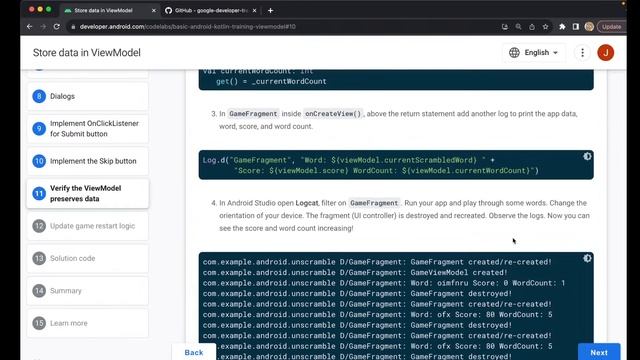
Task: Open the J account avatar
Action: click(606, 53)
